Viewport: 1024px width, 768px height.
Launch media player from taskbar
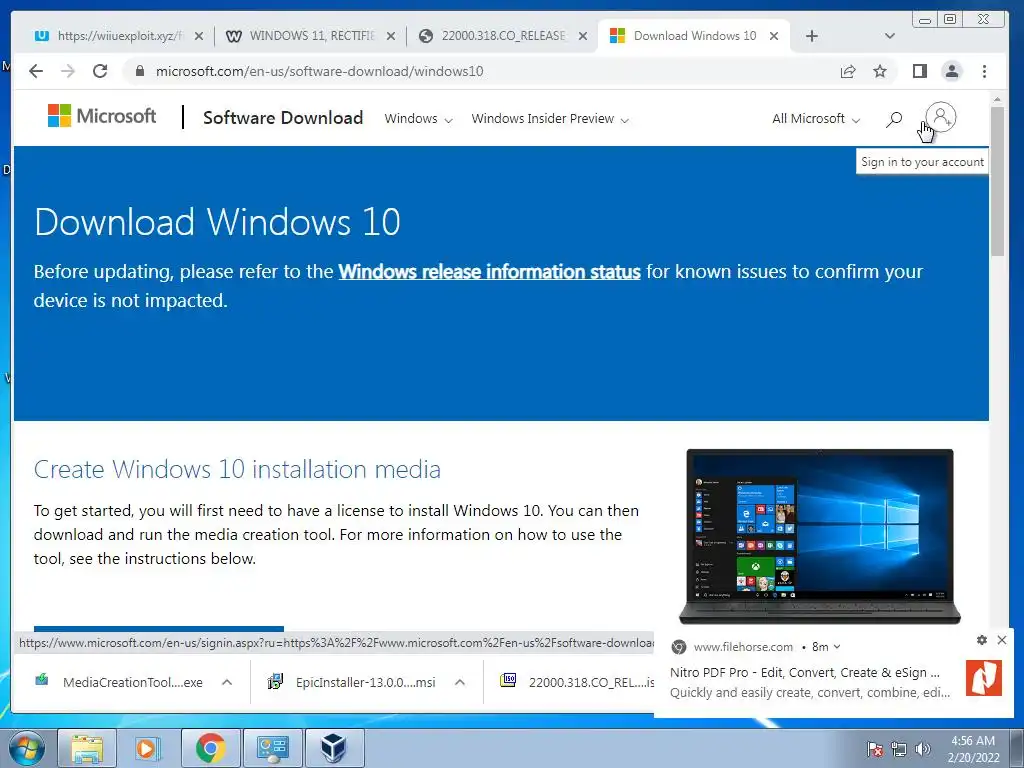coord(148,748)
